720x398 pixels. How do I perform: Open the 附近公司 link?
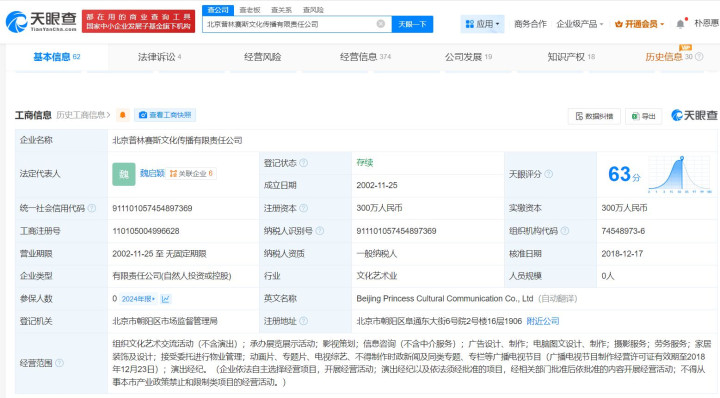tap(543, 321)
